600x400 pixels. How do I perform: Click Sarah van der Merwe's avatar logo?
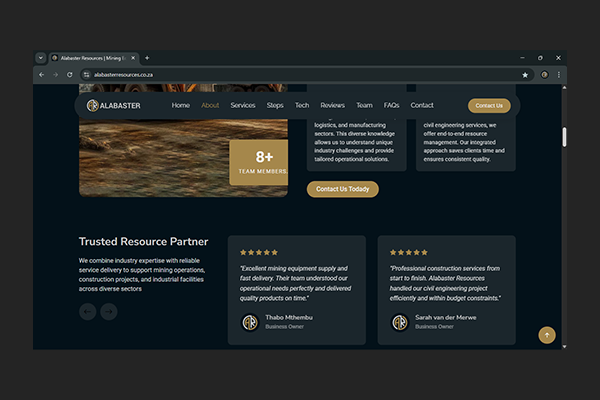[x=400, y=322]
